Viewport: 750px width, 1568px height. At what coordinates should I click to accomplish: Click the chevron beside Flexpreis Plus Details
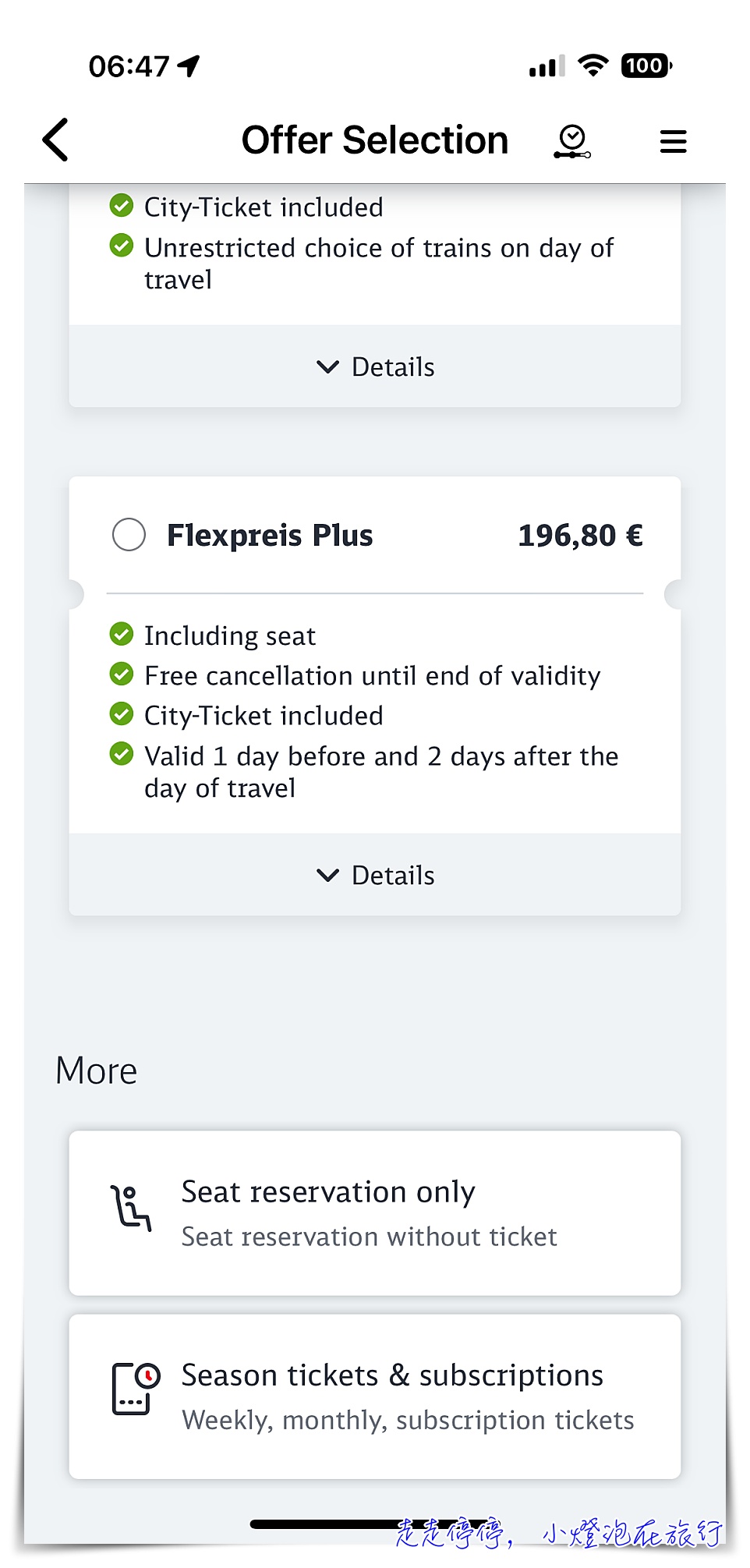click(x=328, y=876)
